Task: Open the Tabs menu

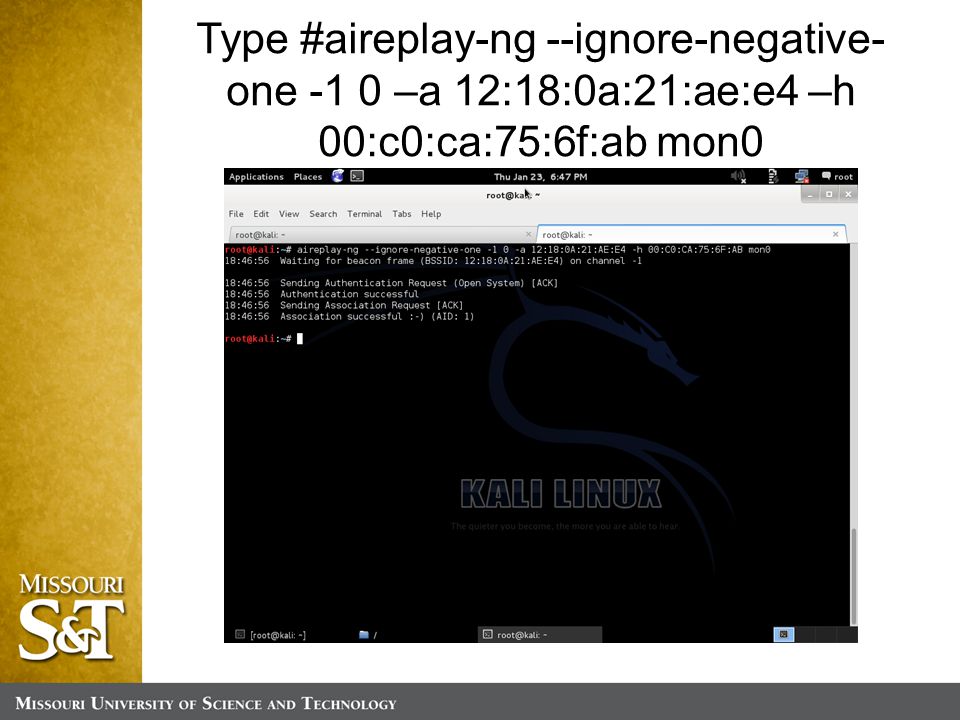Action: pos(402,214)
